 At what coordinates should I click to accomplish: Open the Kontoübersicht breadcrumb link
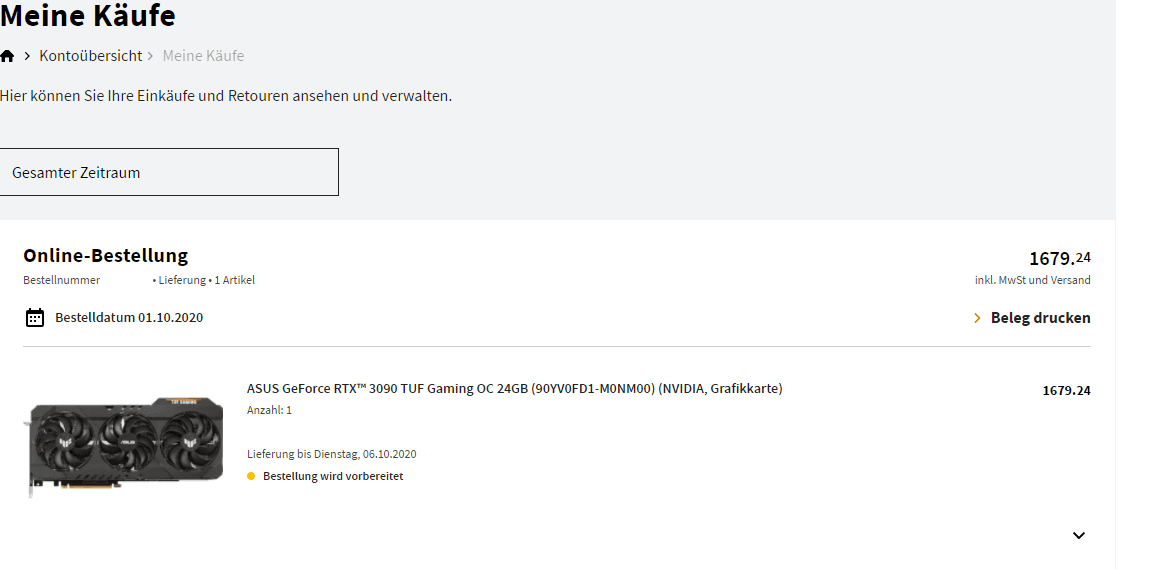[x=91, y=56]
